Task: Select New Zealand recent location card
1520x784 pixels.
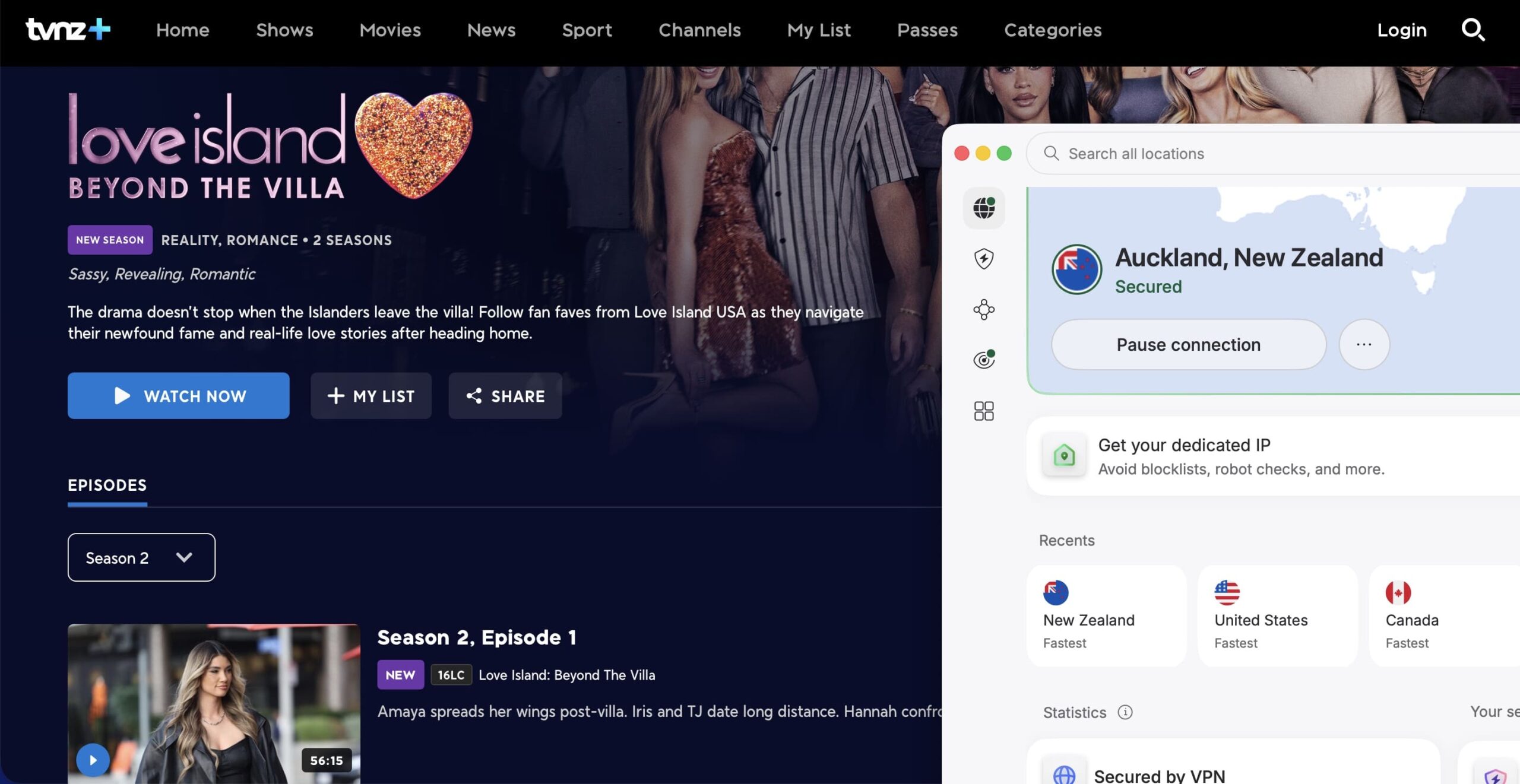Action: 1107,615
